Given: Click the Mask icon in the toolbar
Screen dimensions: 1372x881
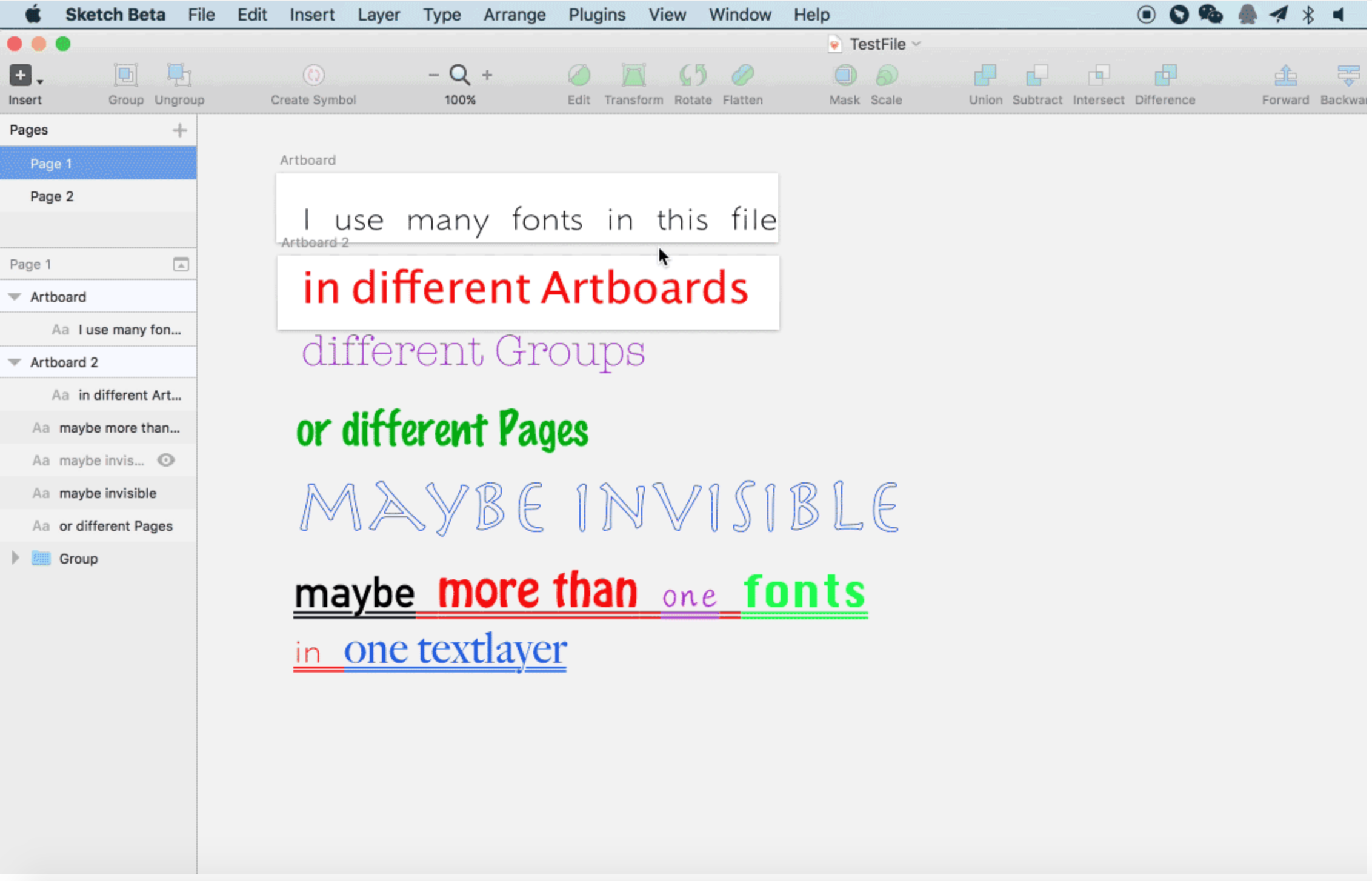Looking at the screenshot, I should point(845,76).
